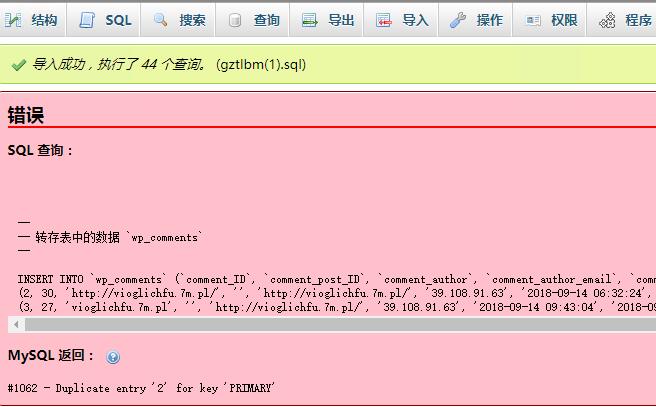Open help icon beside MySQL 返回
656x407 pixels.
pos(113,357)
